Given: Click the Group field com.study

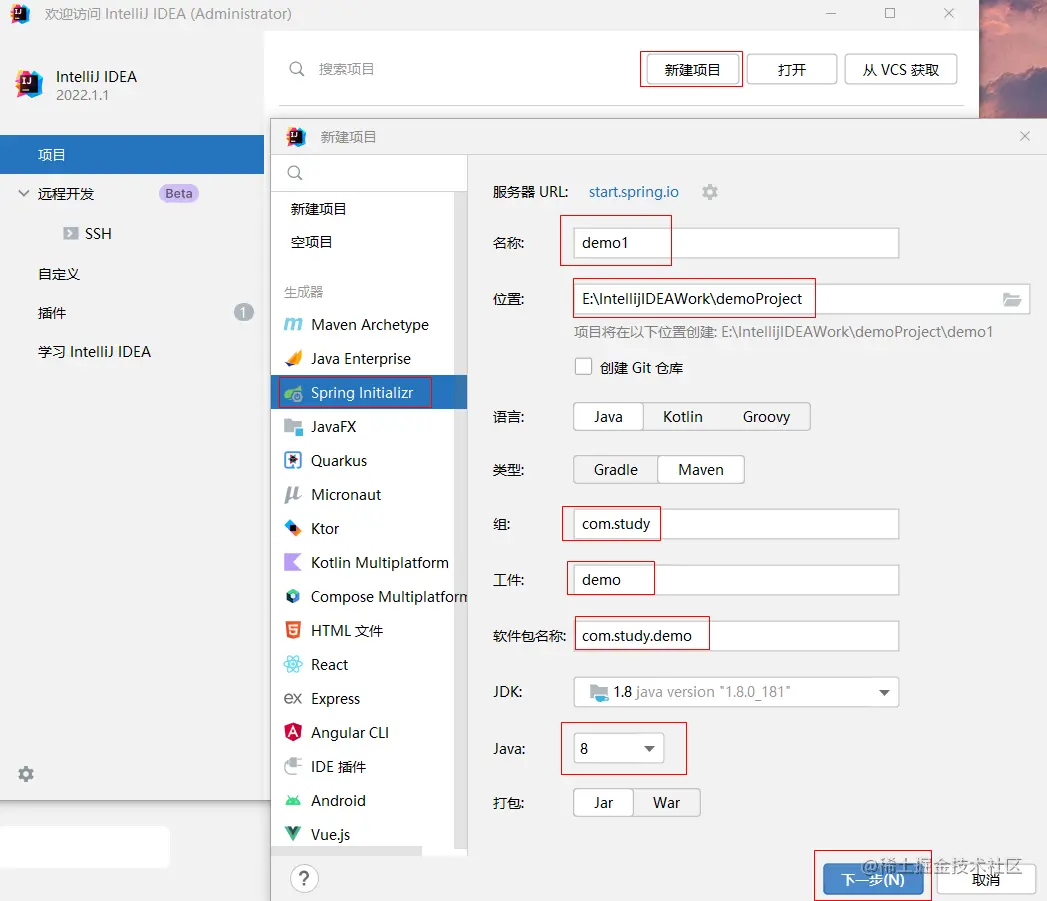Looking at the screenshot, I should point(736,524).
